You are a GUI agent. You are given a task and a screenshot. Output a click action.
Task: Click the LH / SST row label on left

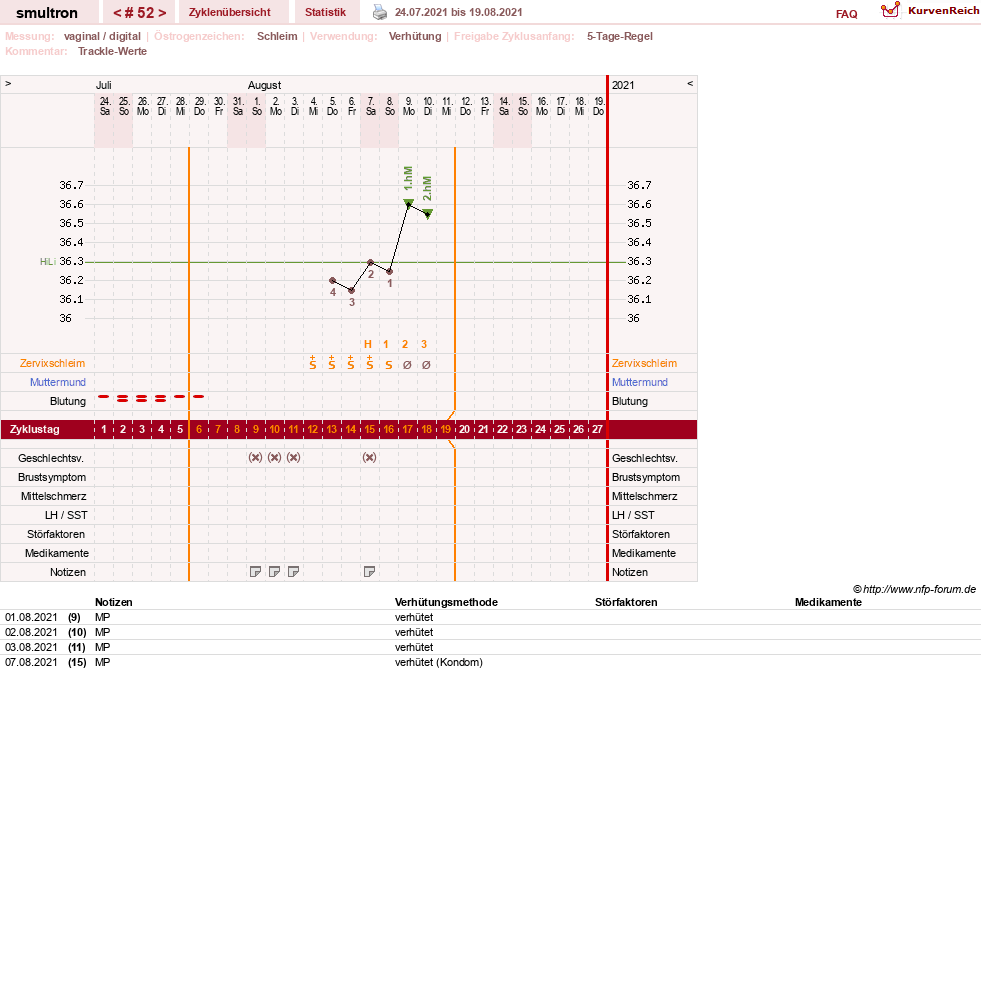[x=66, y=515]
